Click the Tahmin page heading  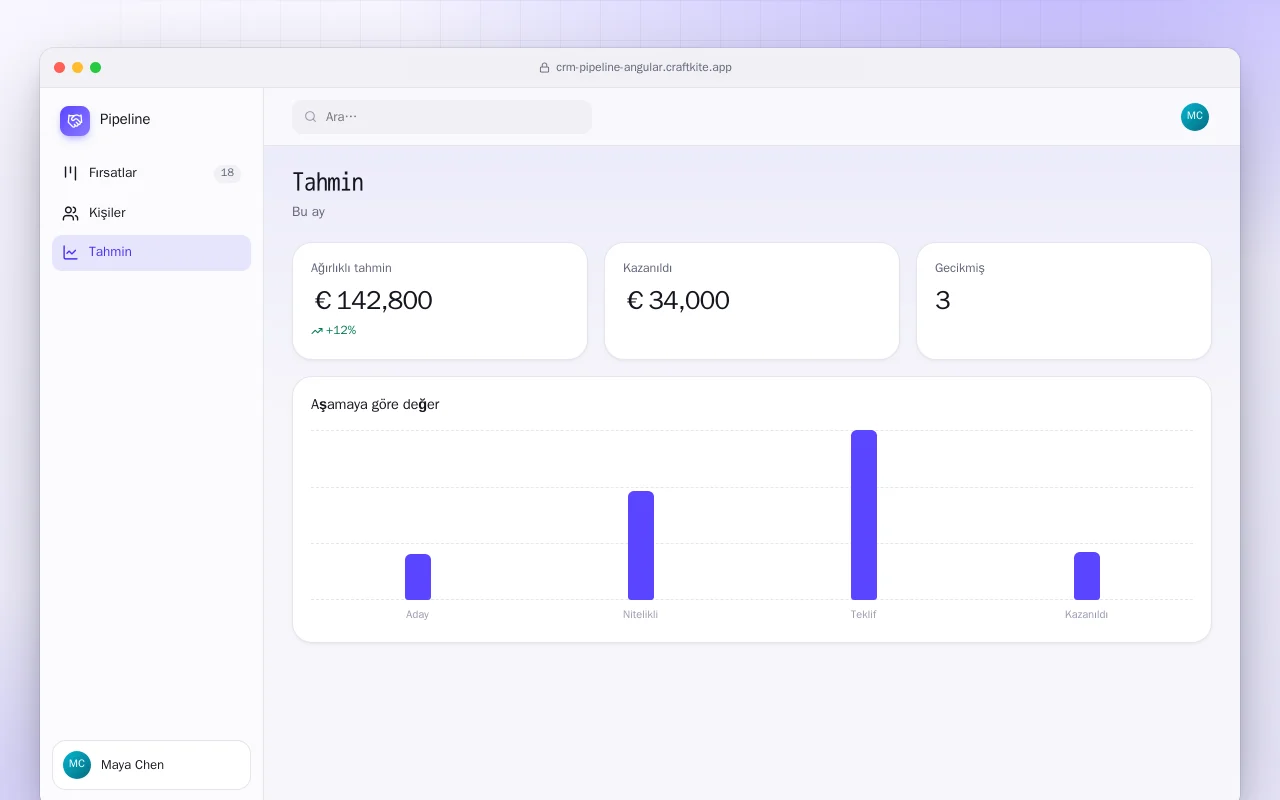click(328, 182)
